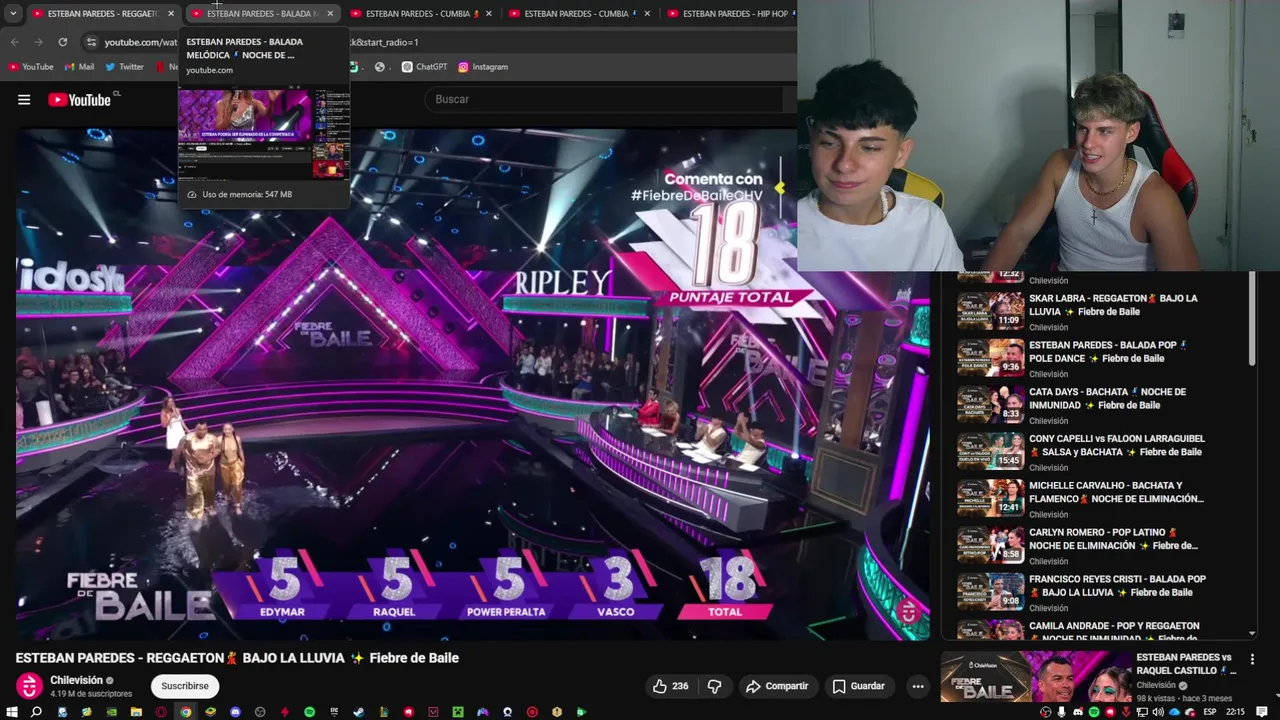The width and height of the screenshot is (1280, 720).
Task: Click the ESP language indicator in the taskbar
Action: point(1210,712)
